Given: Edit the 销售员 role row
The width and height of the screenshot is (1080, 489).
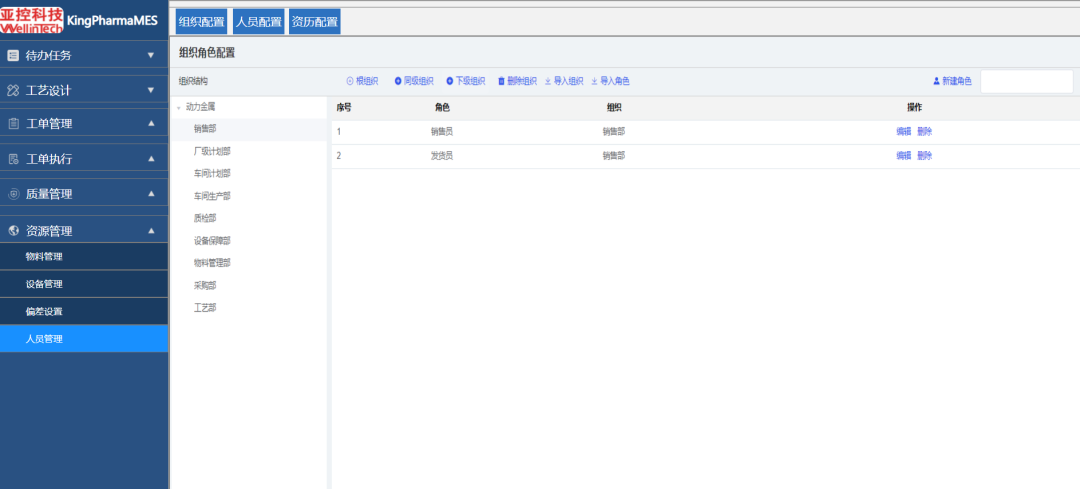Looking at the screenshot, I should point(904,132).
